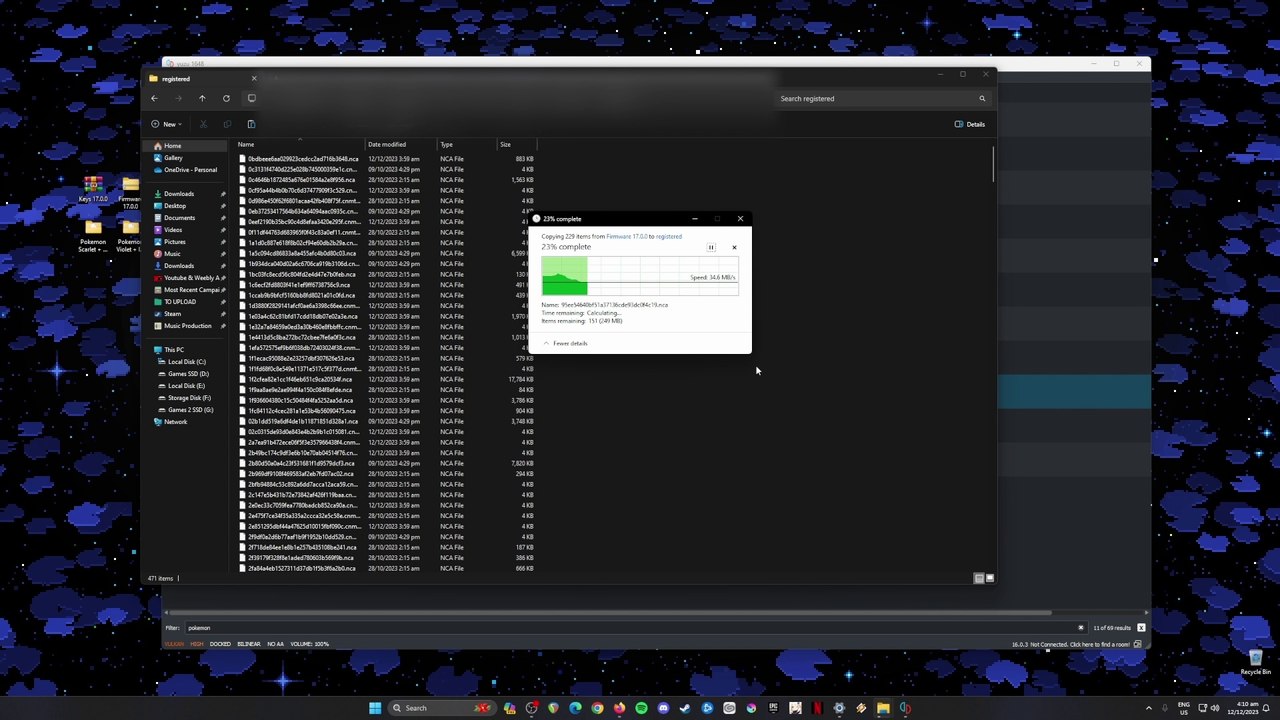The image size is (1280, 720).
Task: Refresh the registered folder view
Action: pos(226,98)
